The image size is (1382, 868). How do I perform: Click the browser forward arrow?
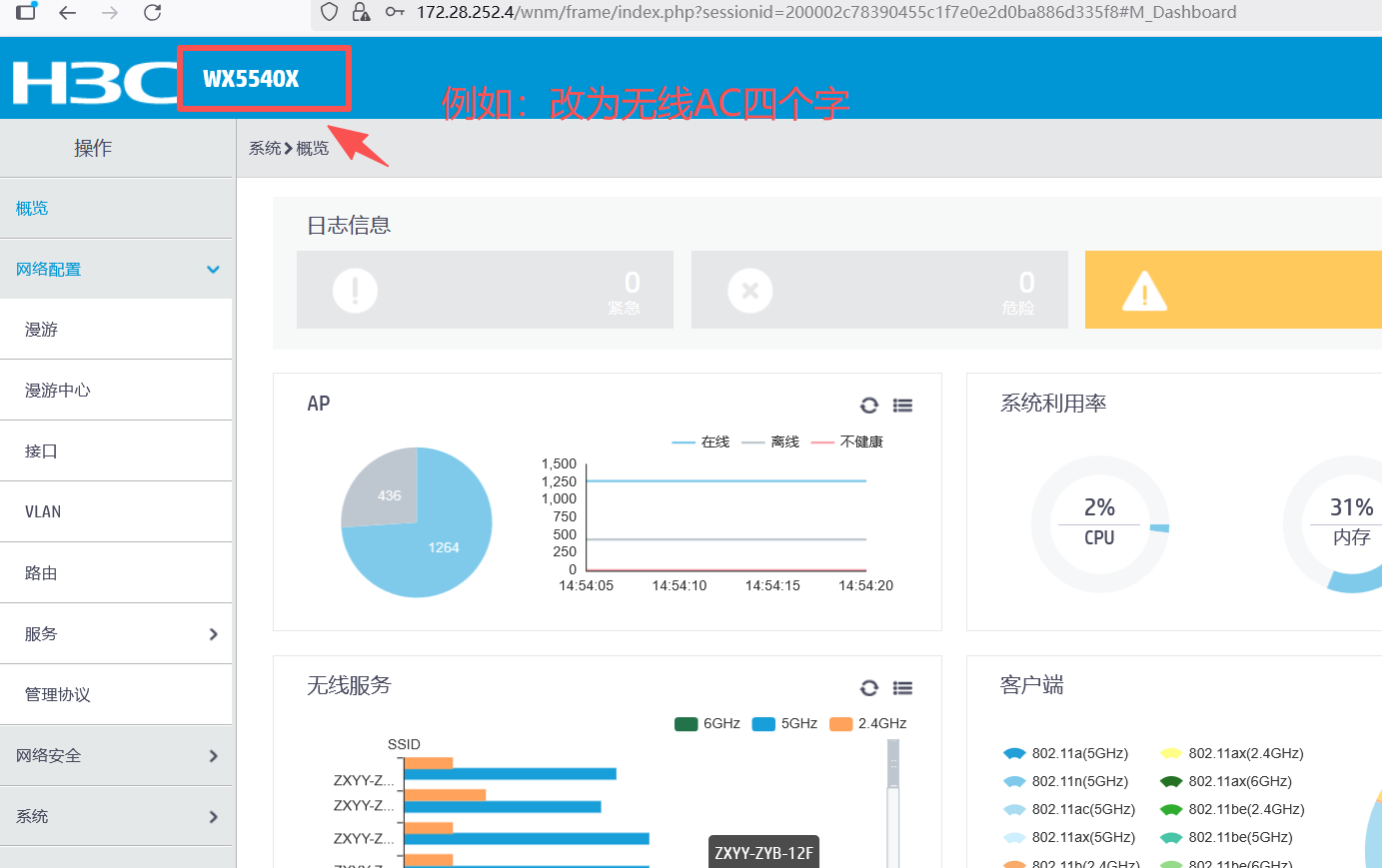110,13
